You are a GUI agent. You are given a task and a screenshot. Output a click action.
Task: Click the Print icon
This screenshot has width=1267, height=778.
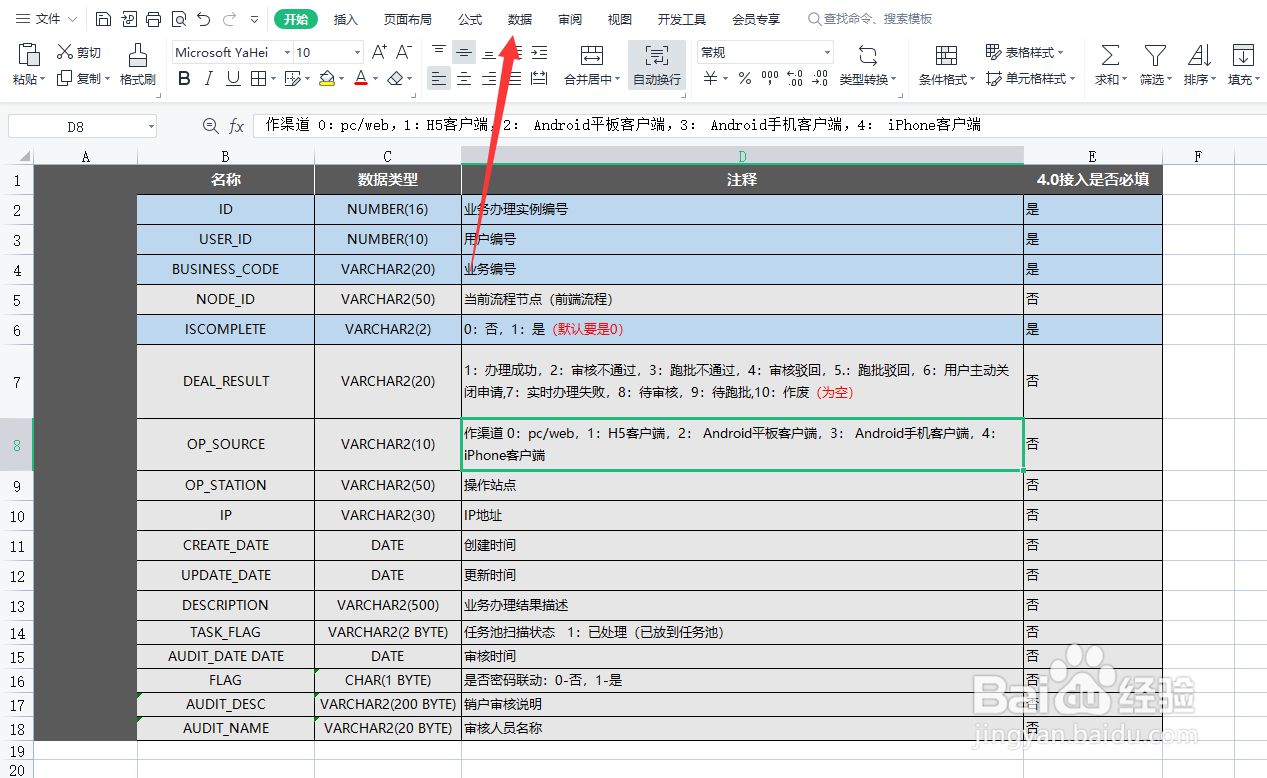(x=153, y=19)
